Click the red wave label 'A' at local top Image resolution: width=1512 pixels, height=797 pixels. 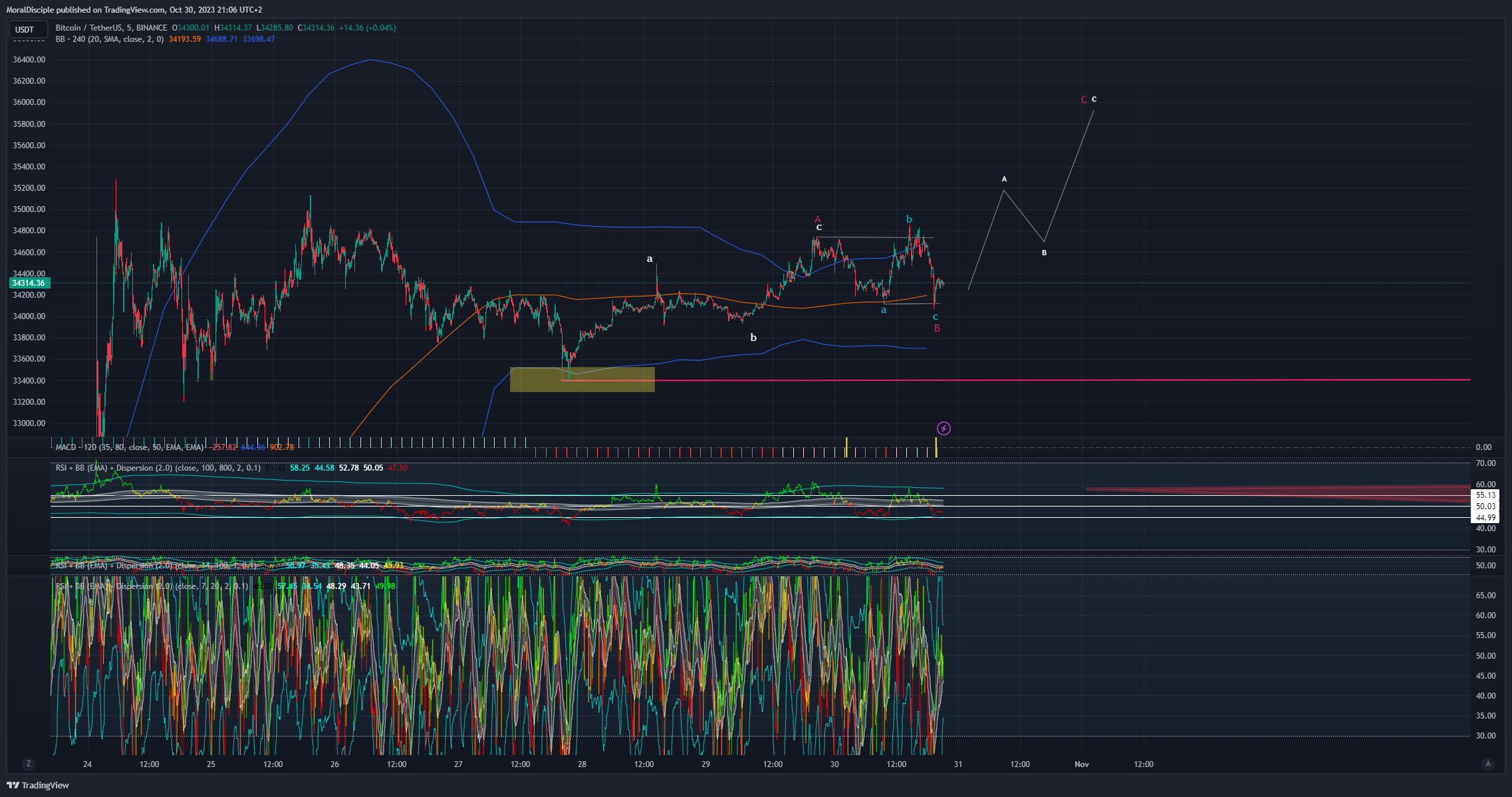tap(818, 219)
